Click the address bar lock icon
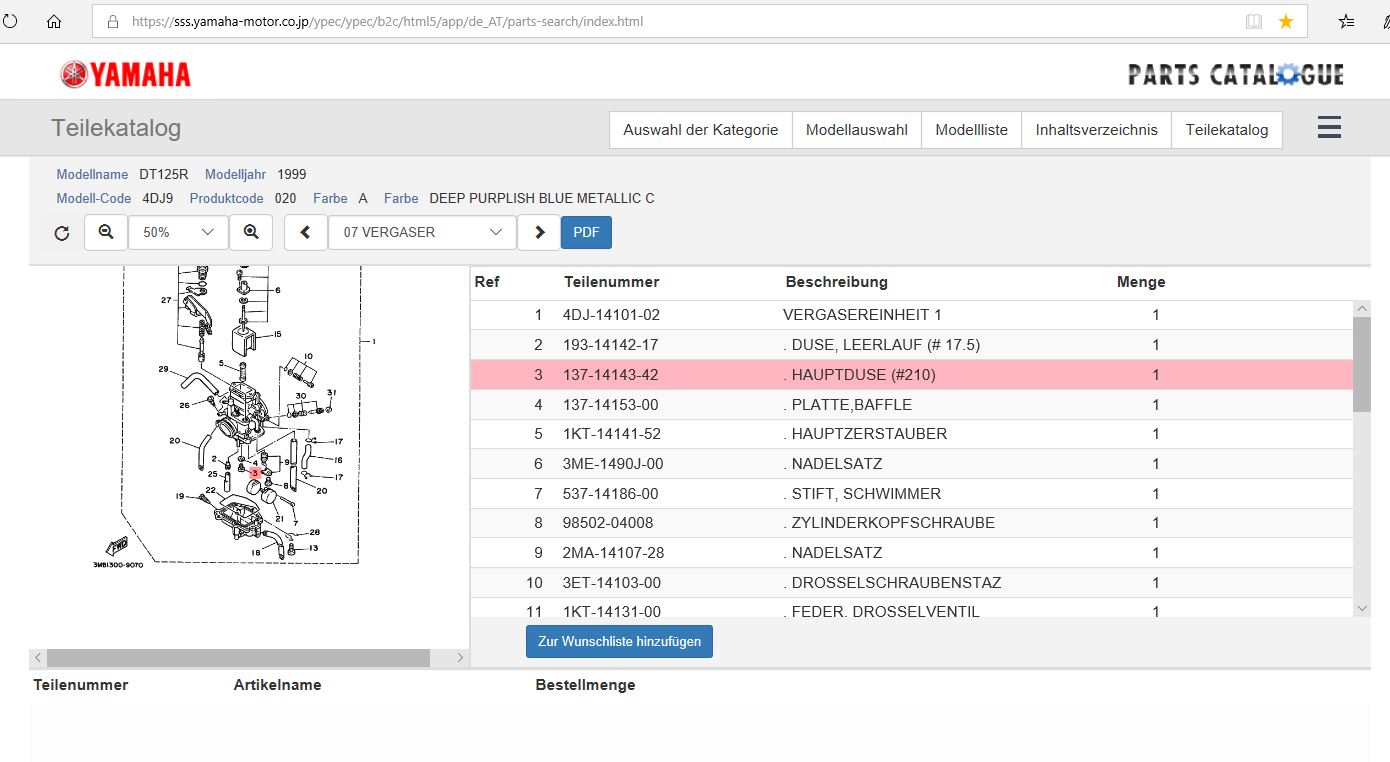Image resolution: width=1390 pixels, height=762 pixels. 112,21
